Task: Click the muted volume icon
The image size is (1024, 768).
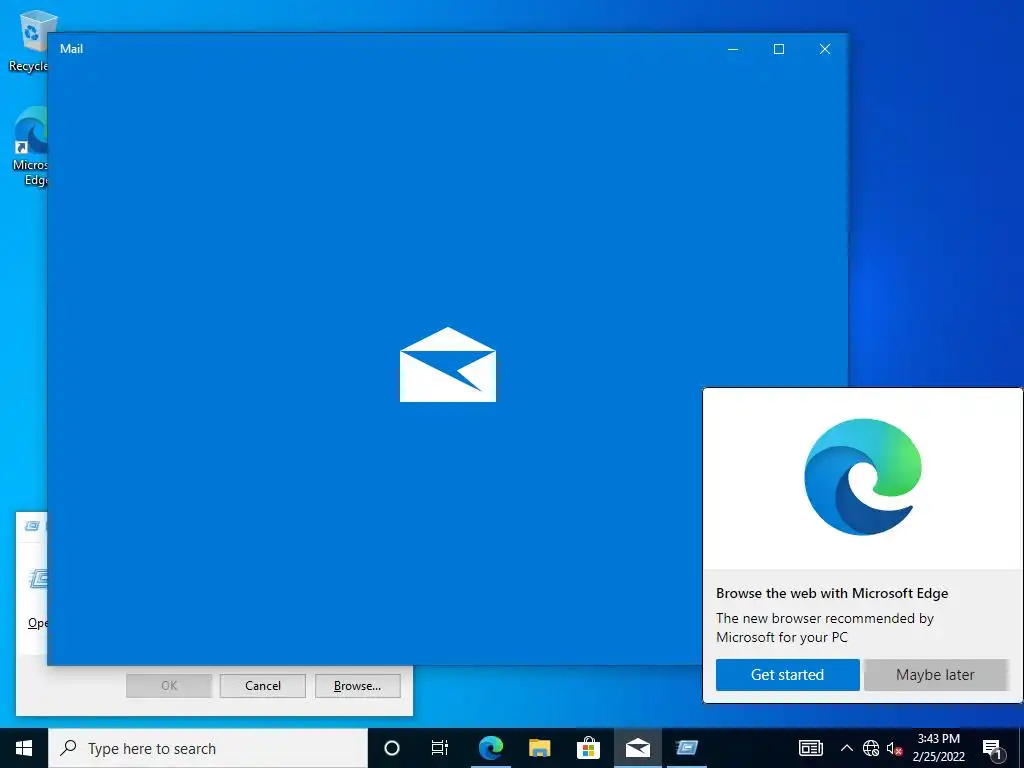Action: pos(895,748)
